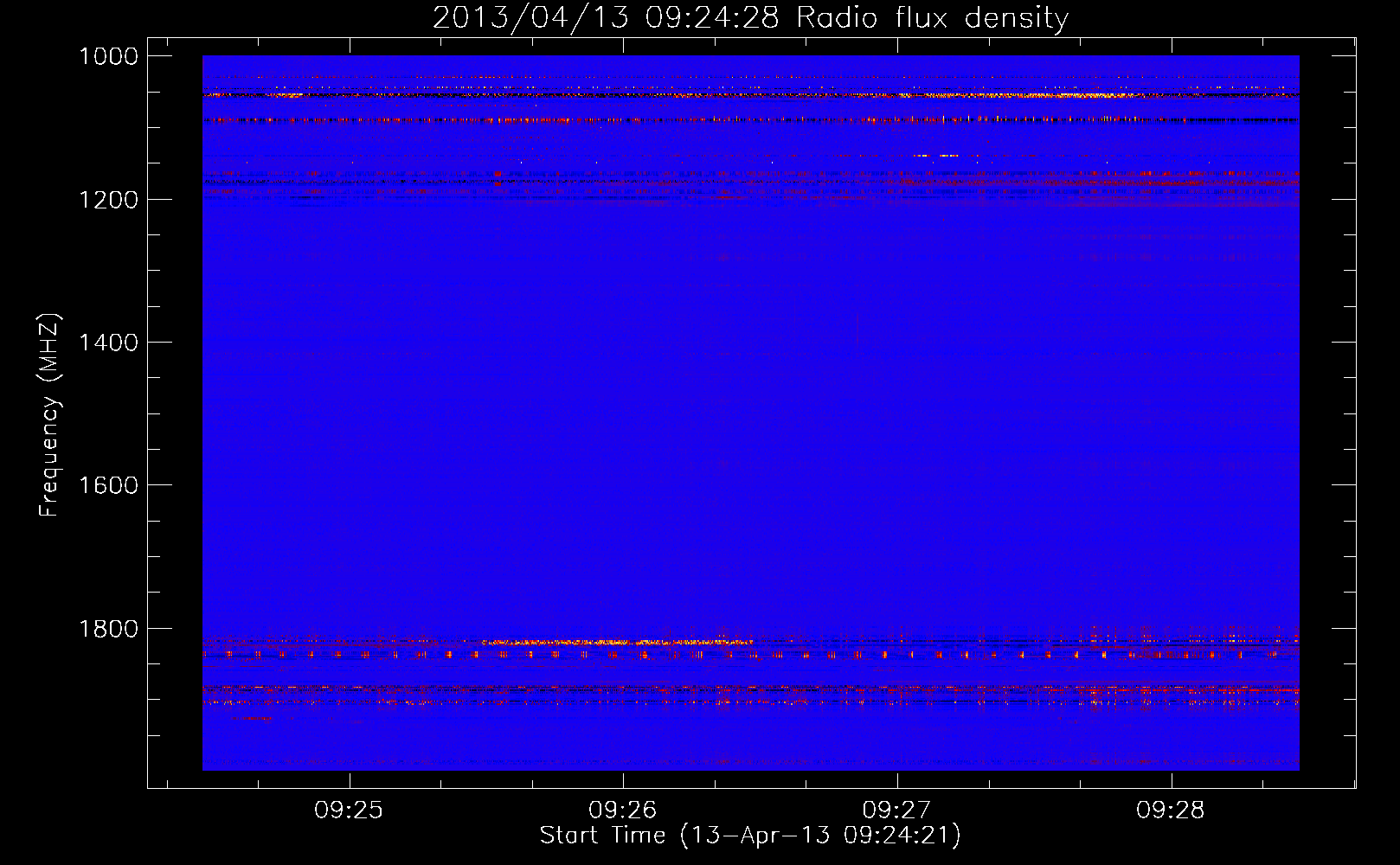Click the plot title 'Radio flux density'

(933, 18)
